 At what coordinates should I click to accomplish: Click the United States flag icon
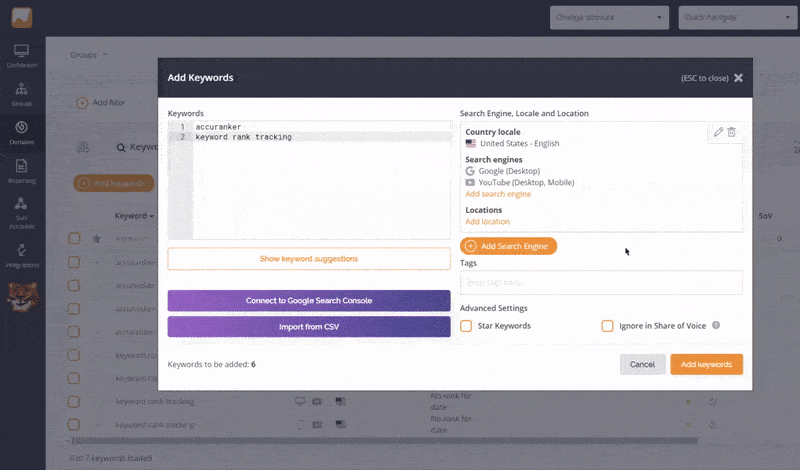coord(470,143)
